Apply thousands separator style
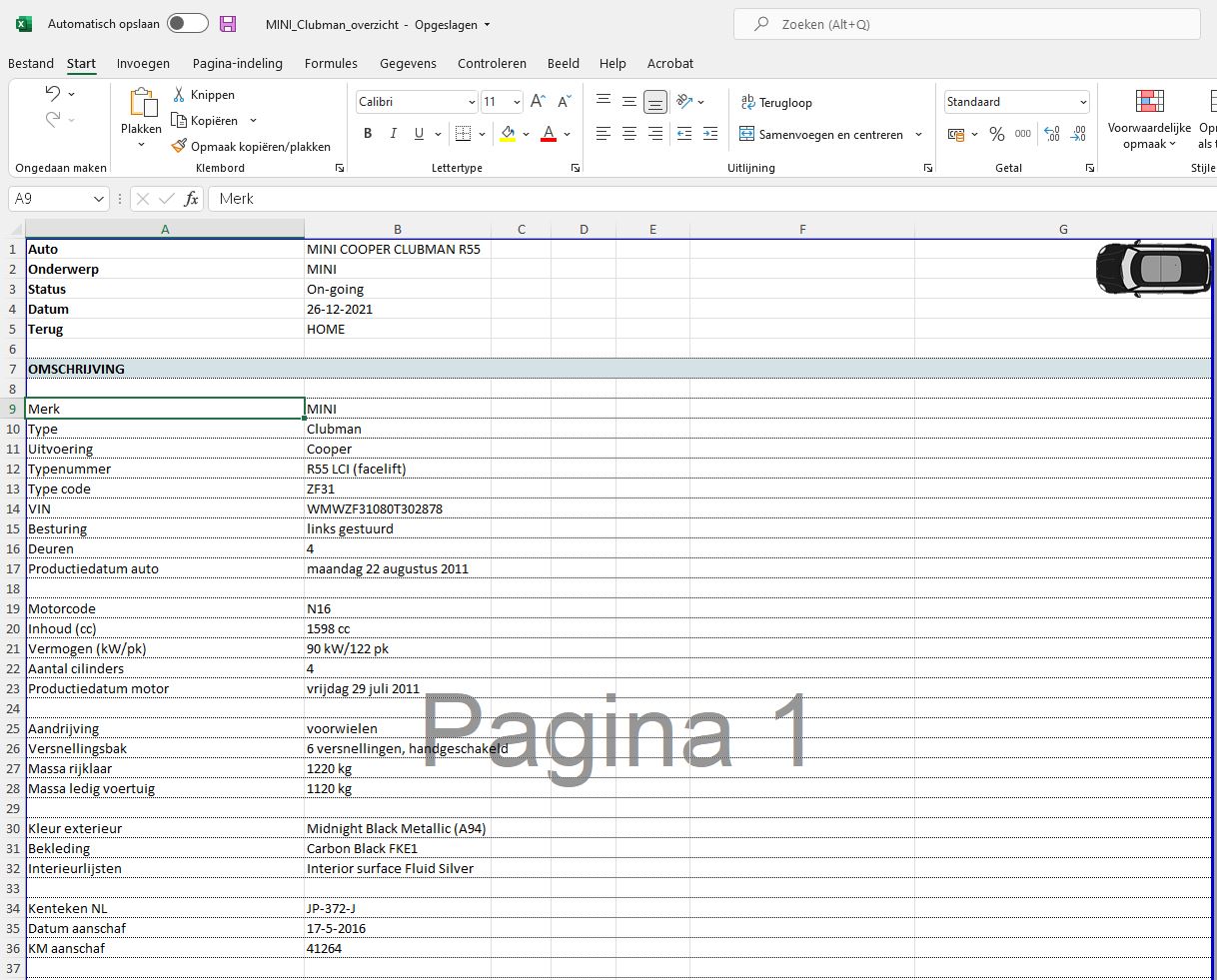The image size is (1217, 980). click(1023, 134)
